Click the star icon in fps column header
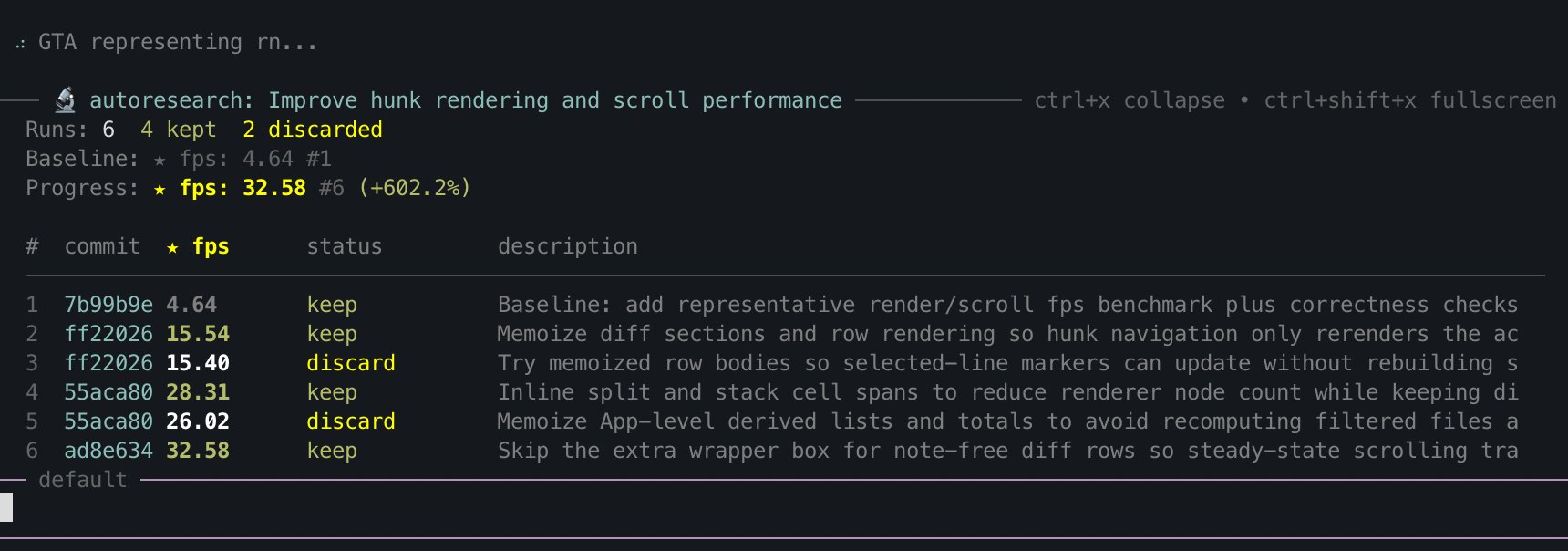 click(x=172, y=247)
